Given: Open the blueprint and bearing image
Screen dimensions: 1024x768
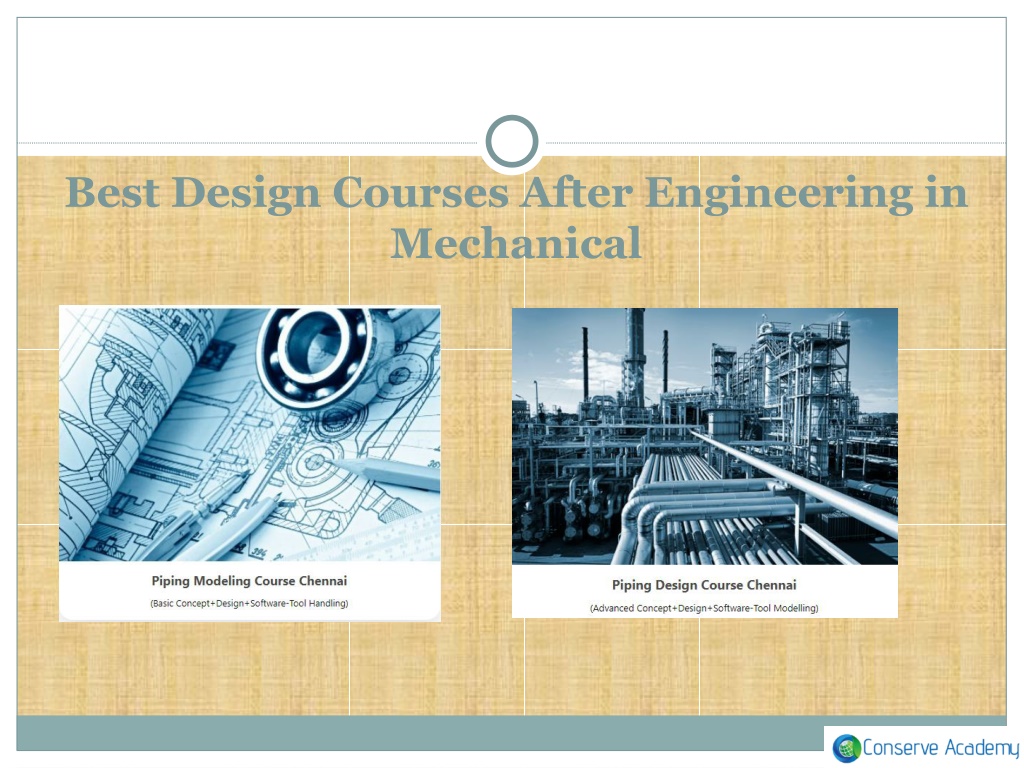Looking at the screenshot, I should [250, 434].
